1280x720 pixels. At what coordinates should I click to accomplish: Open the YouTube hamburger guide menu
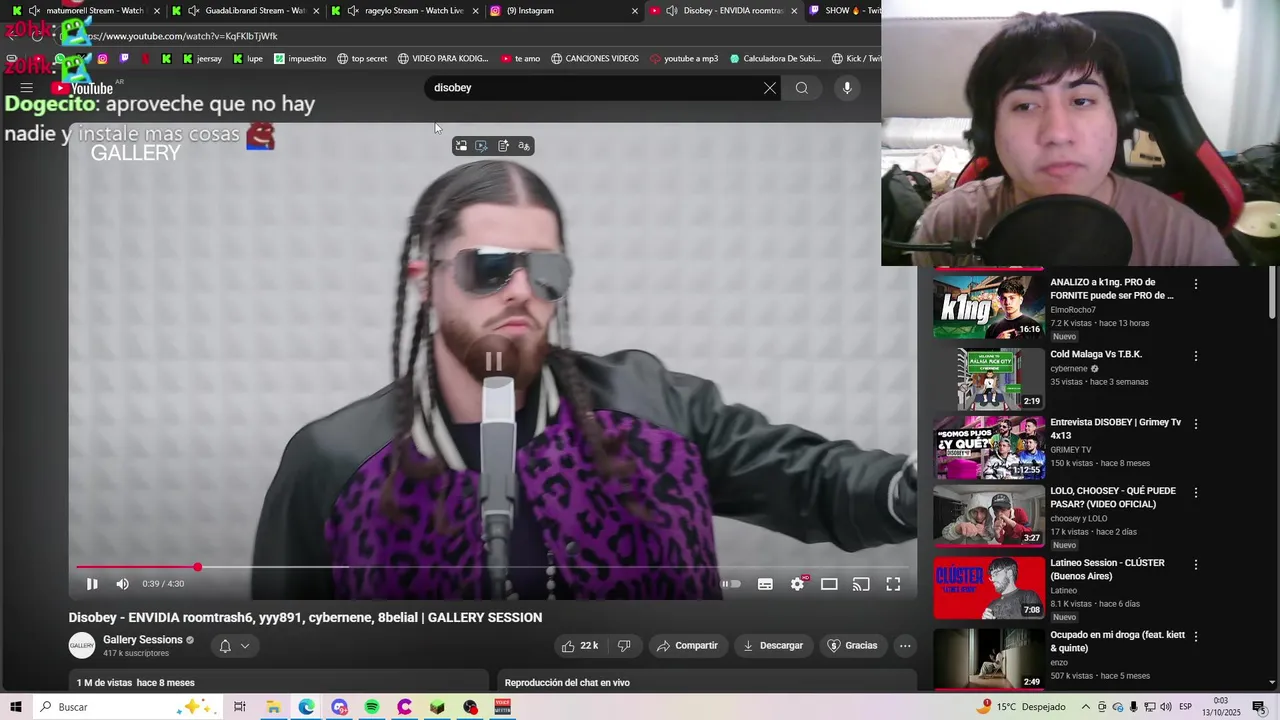[x=27, y=88]
